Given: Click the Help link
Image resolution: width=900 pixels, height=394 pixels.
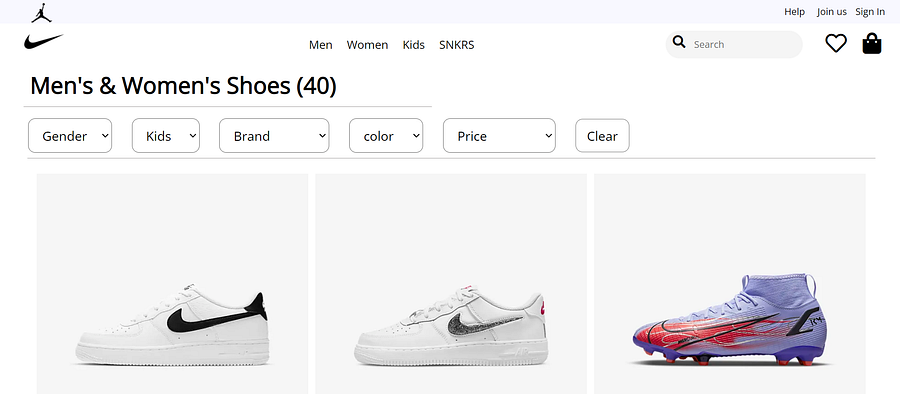Looking at the screenshot, I should click(794, 11).
